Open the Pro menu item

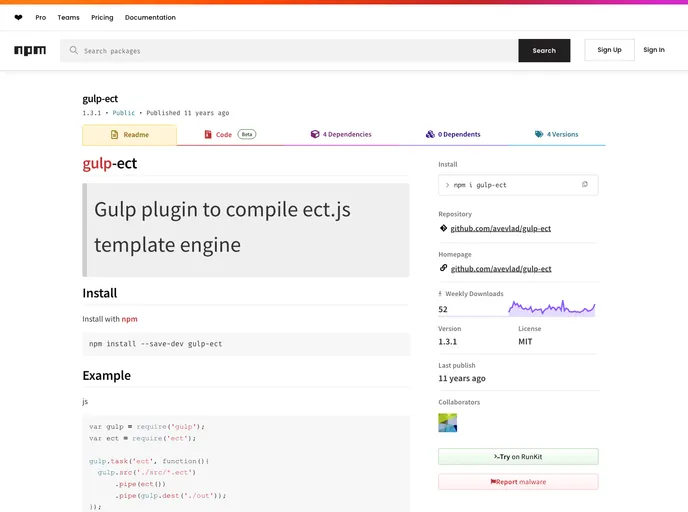click(x=41, y=18)
